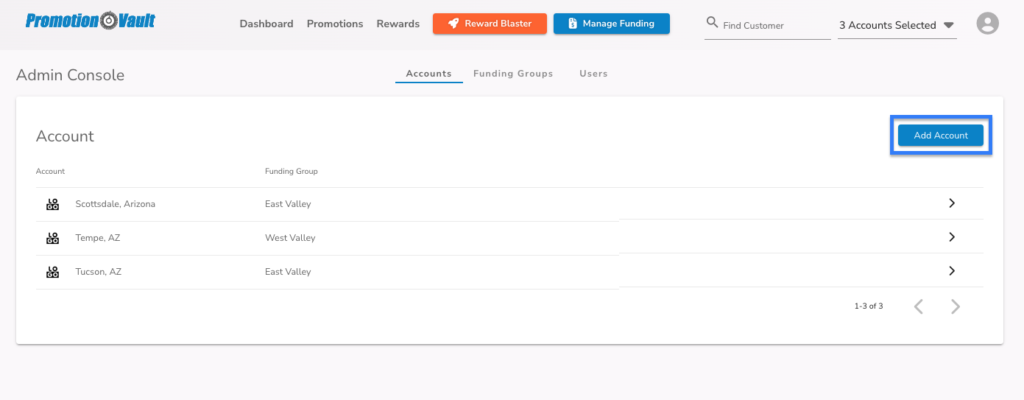Open the user profile avatar icon

coord(987,24)
